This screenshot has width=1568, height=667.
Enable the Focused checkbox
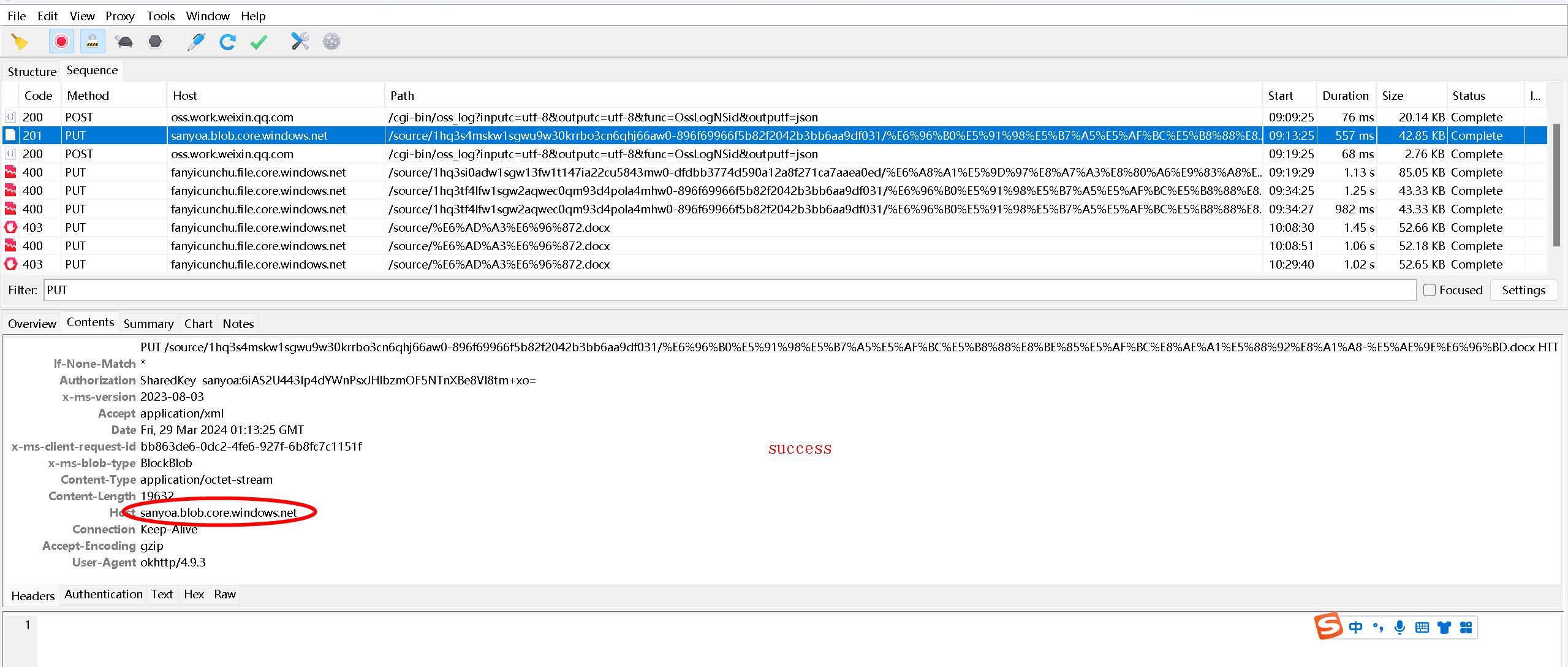(1429, 290)
